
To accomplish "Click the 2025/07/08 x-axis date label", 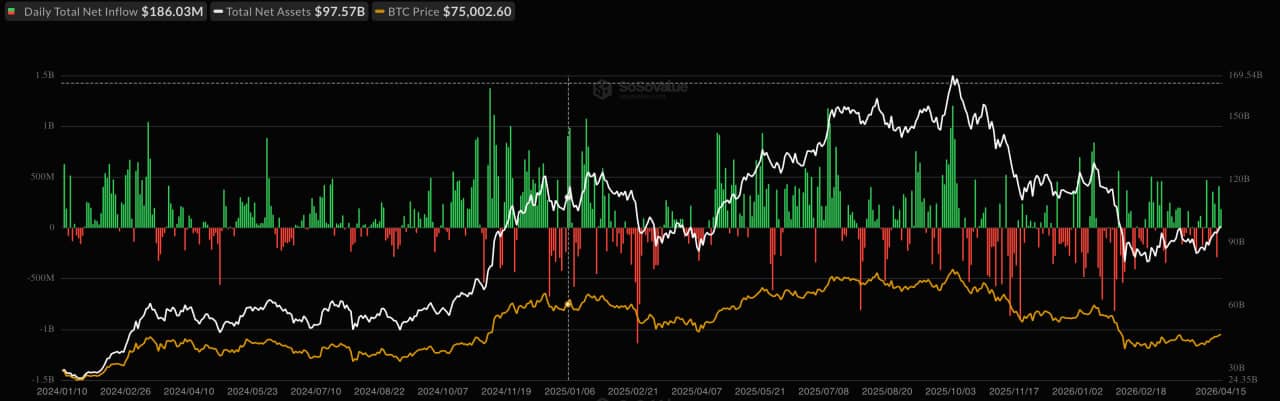I will [823, 394].
